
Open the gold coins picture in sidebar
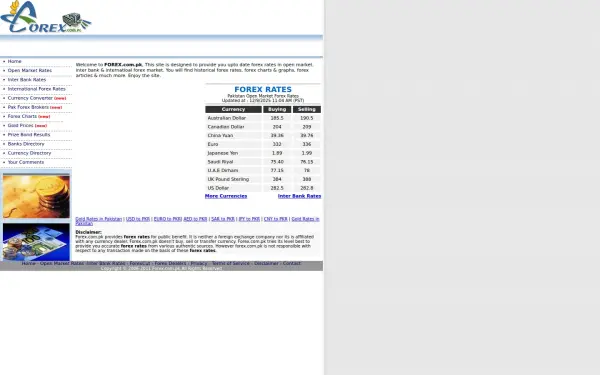pyautogui.click(x=36, y=197)
